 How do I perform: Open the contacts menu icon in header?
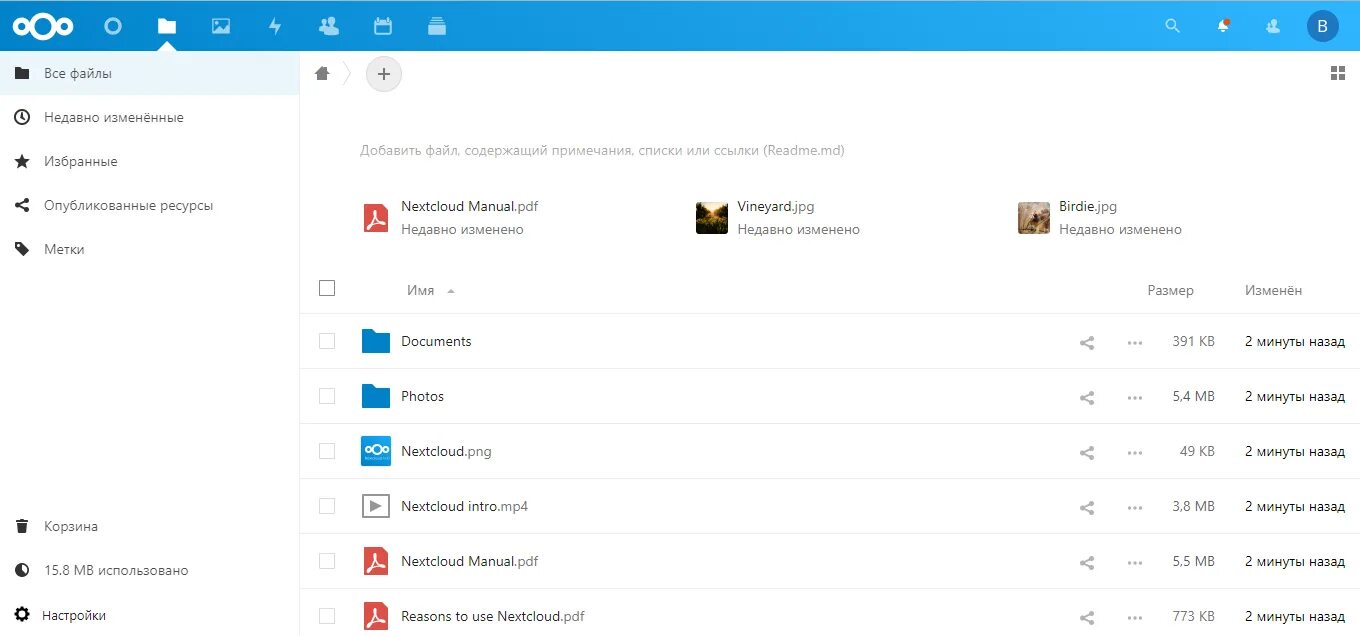1273,26
